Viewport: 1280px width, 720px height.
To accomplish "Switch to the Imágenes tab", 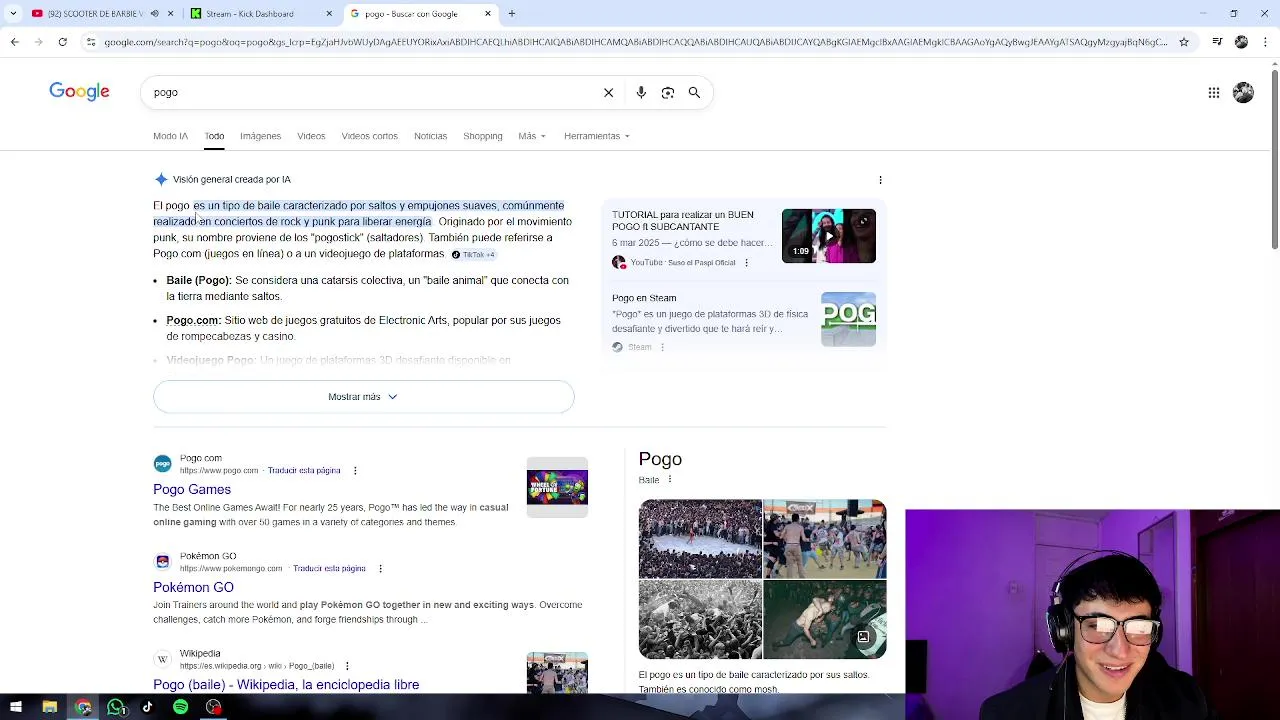I will [260, 136].
